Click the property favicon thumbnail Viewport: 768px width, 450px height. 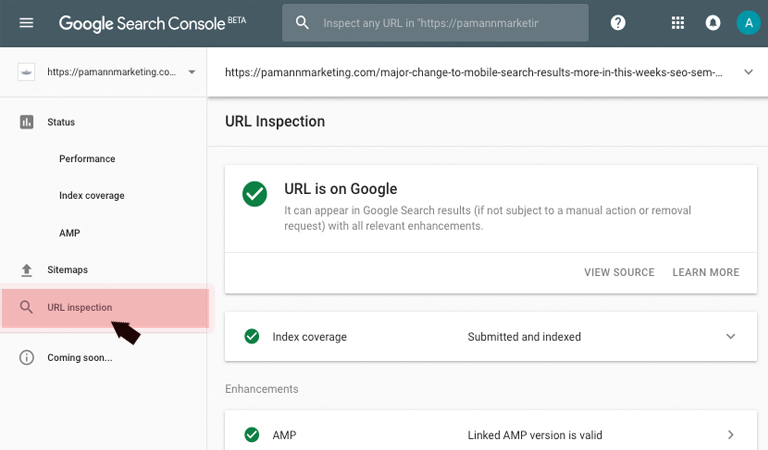(26, 72)
